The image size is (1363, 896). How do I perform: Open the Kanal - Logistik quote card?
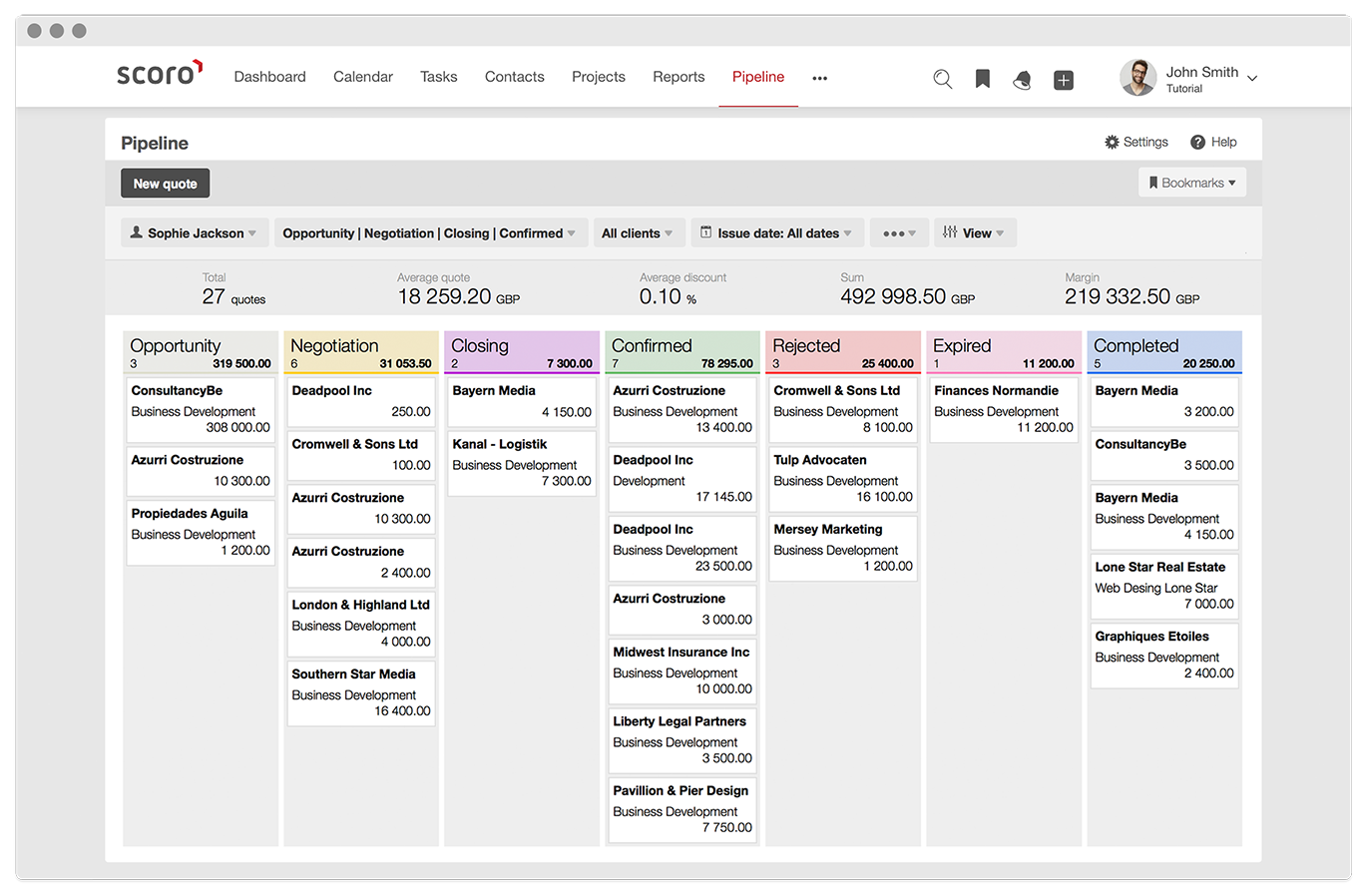[522, 463]
